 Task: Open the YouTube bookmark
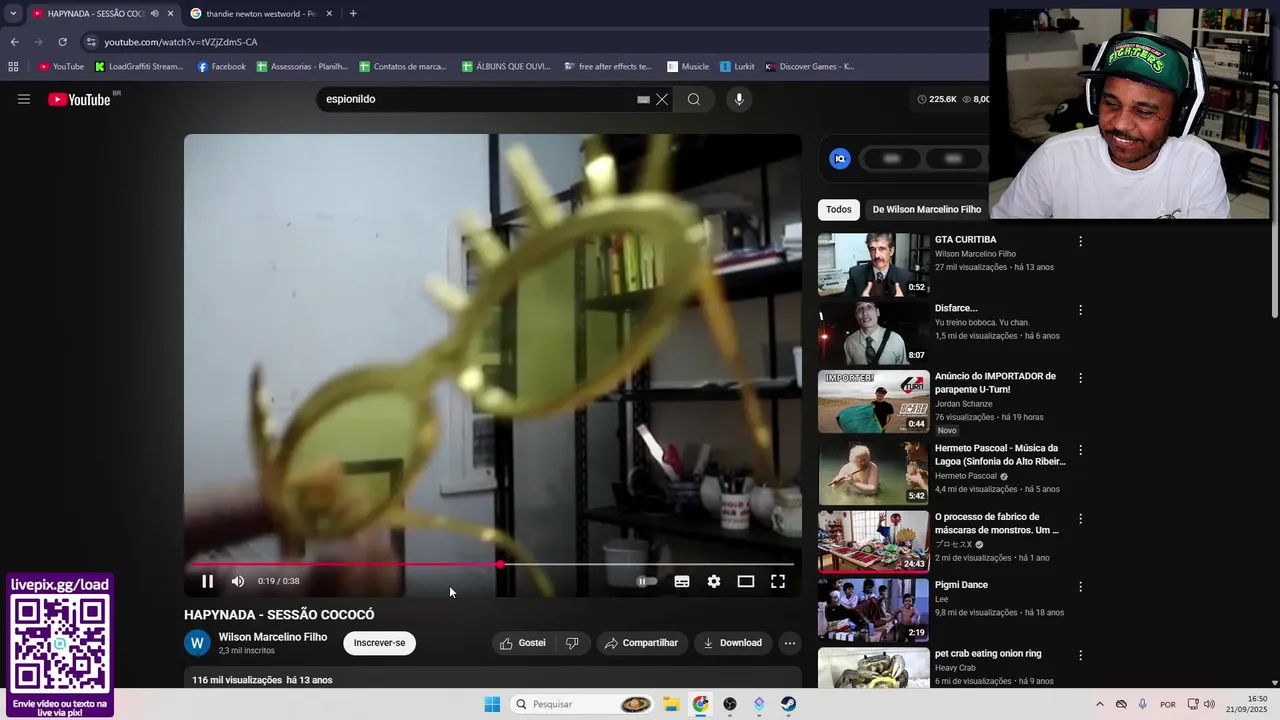coord(61,67)
